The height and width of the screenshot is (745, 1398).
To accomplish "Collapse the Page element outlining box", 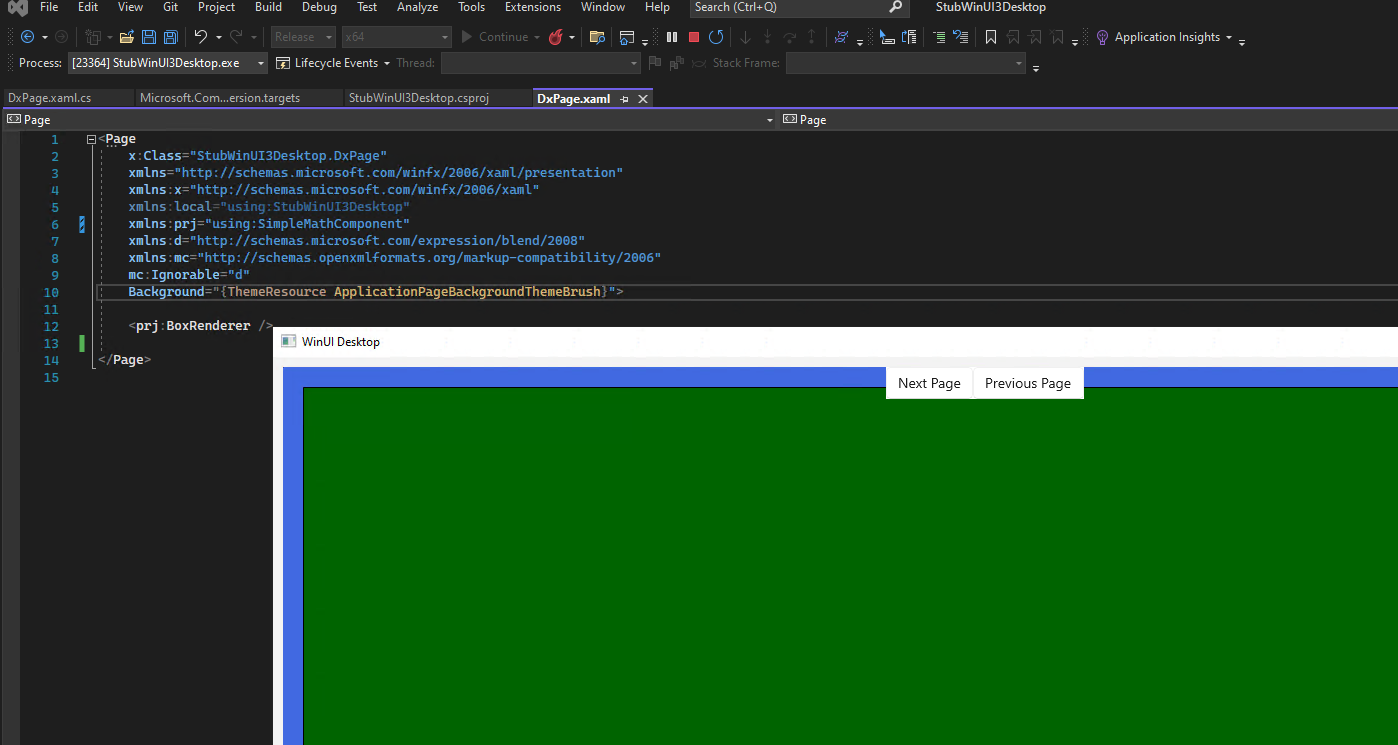I will tap(91, 139).
